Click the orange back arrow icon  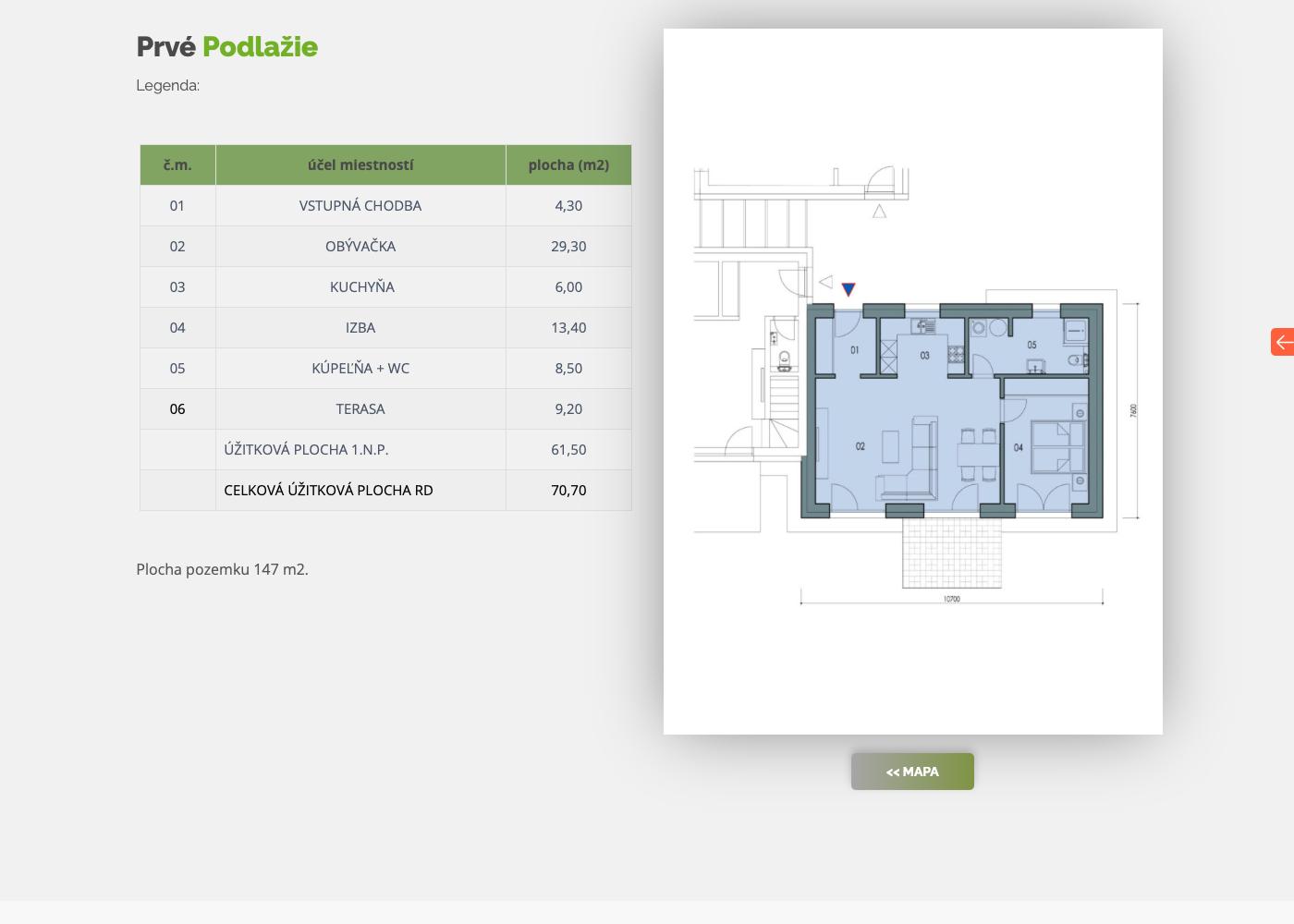tap(1283, 342)
